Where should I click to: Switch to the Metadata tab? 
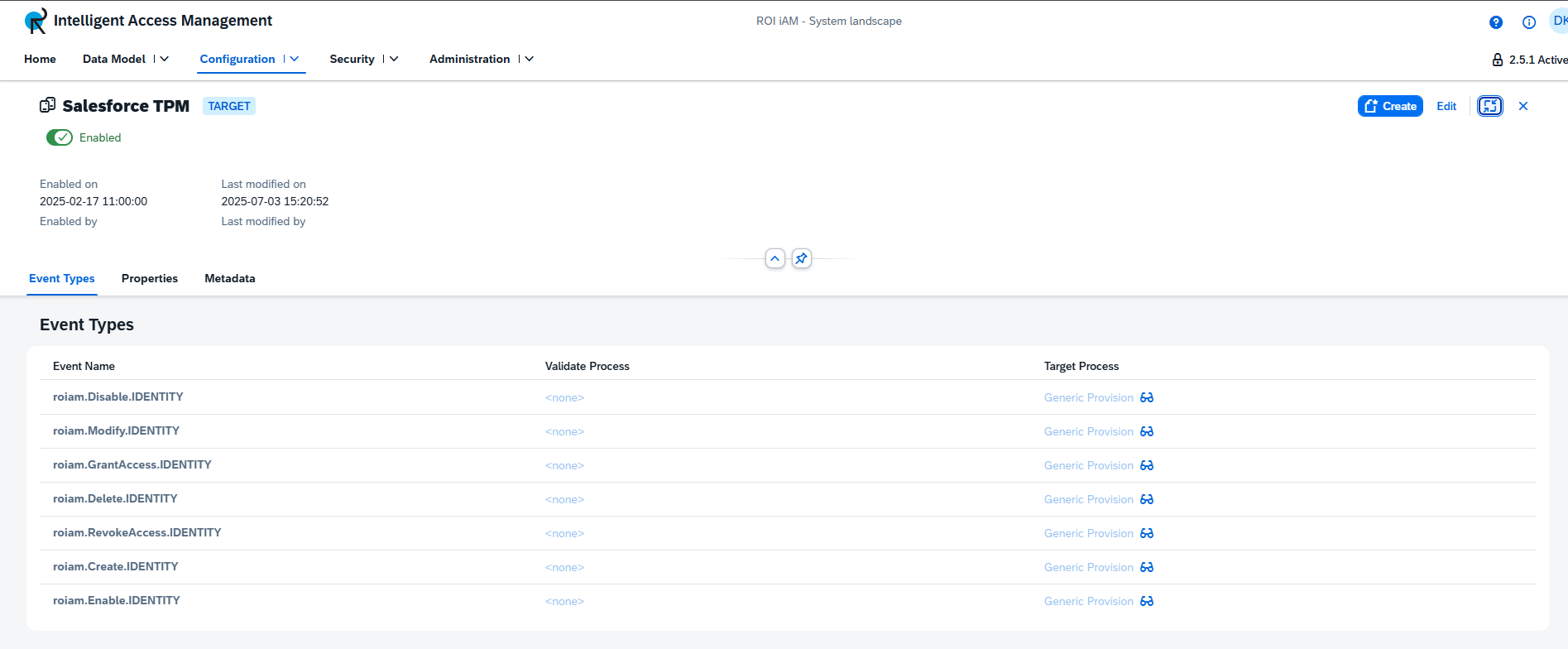coord(230,278)
